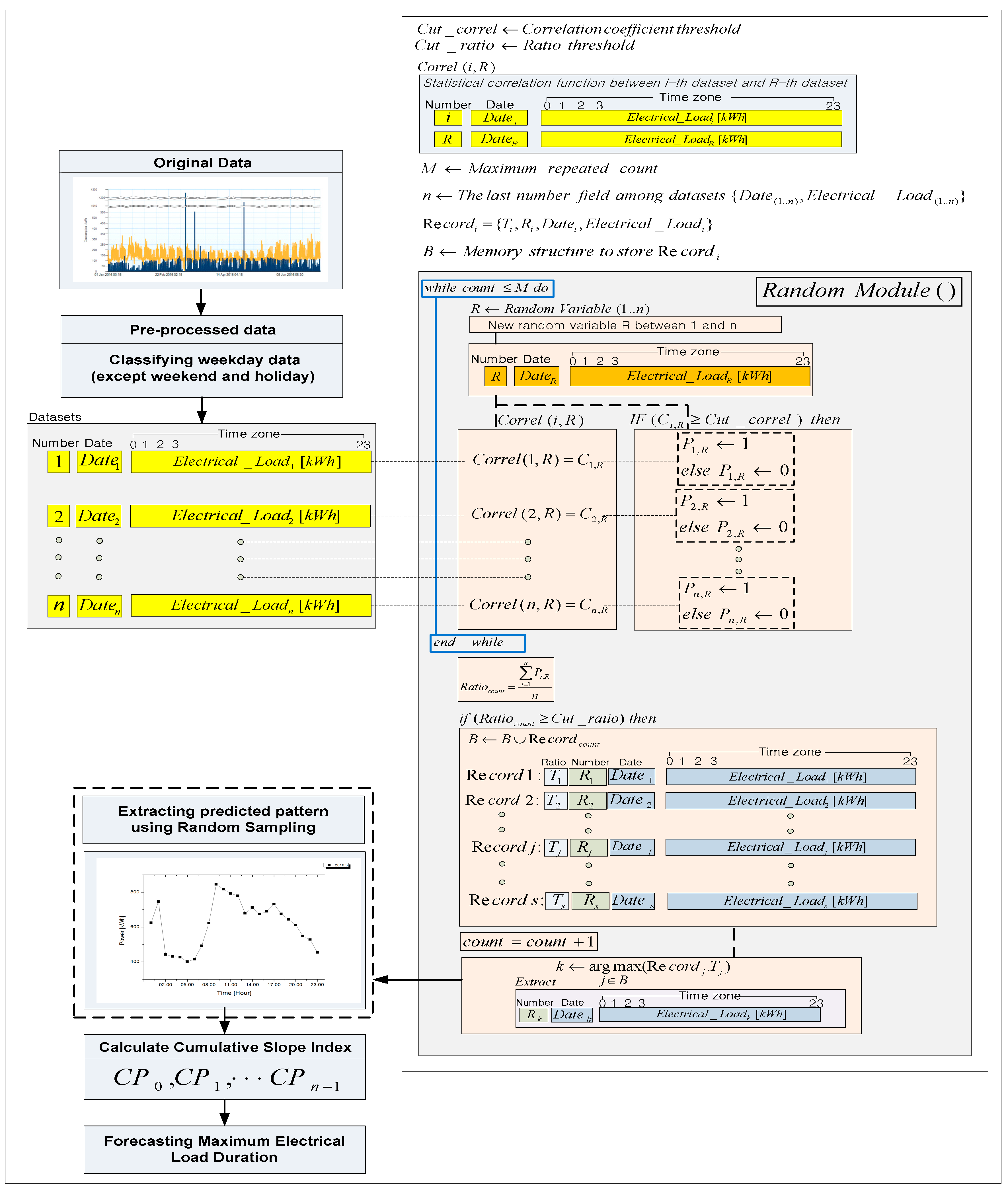
Task: Click the Date2 yellow box in Datasets
Action: (x=99, y=516)
